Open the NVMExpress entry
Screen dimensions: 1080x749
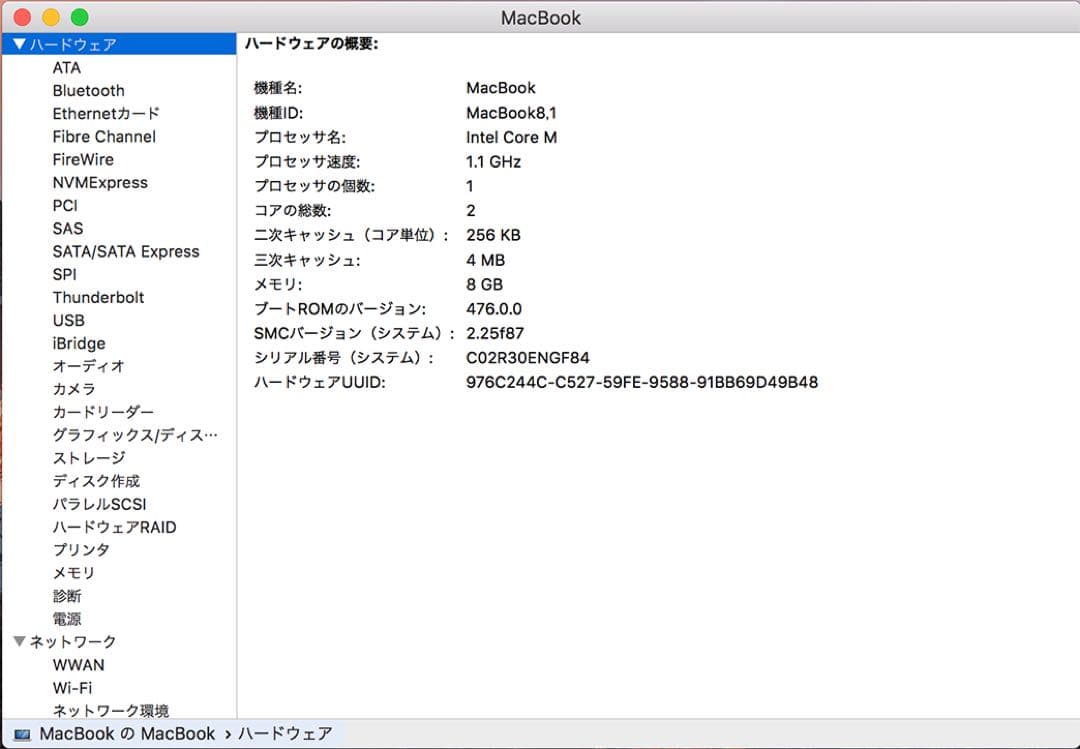tap(100, 183)
